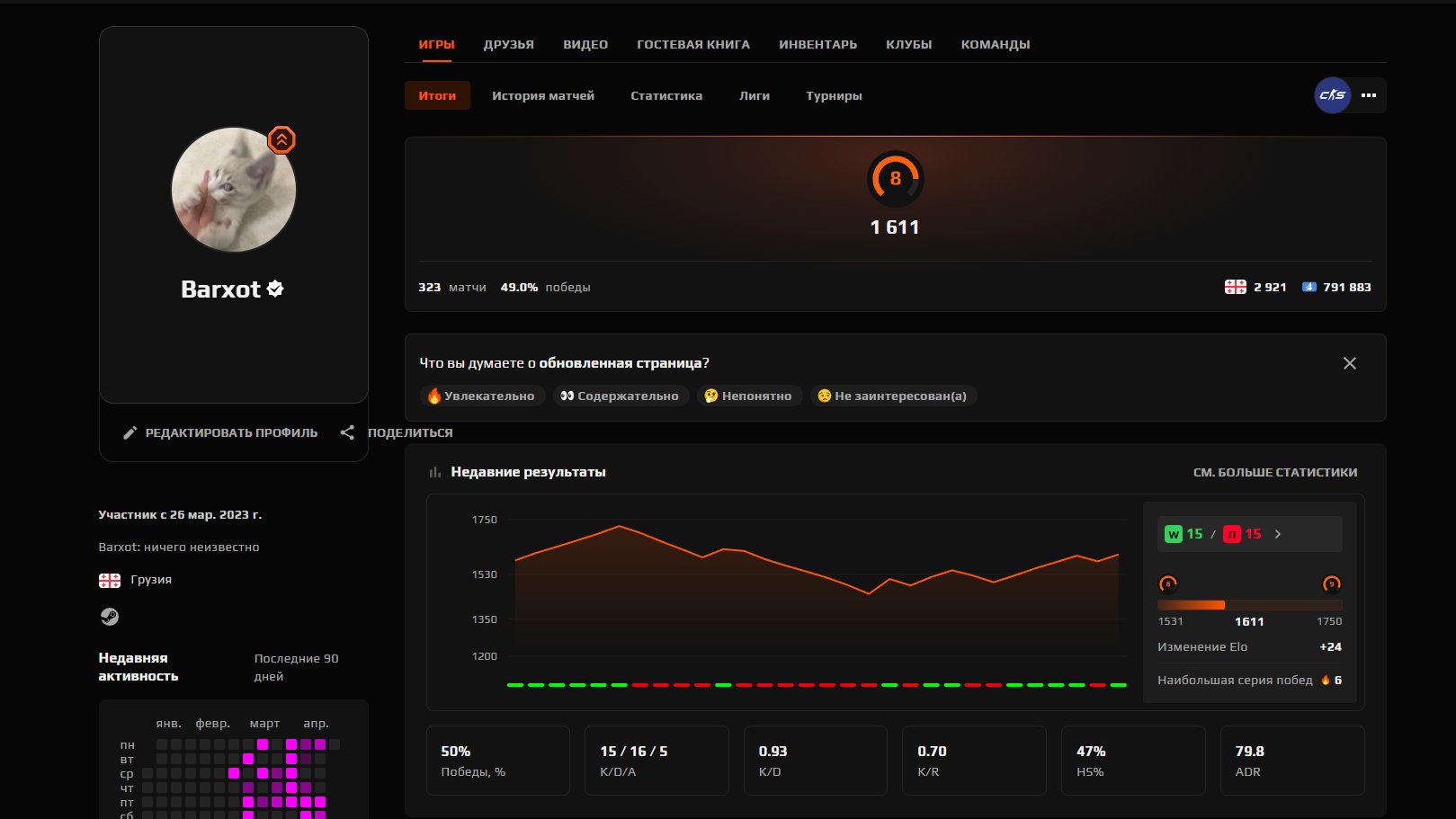Click the Barxot cat avatar picture
1456x819 pixels.
pos(234,190)
